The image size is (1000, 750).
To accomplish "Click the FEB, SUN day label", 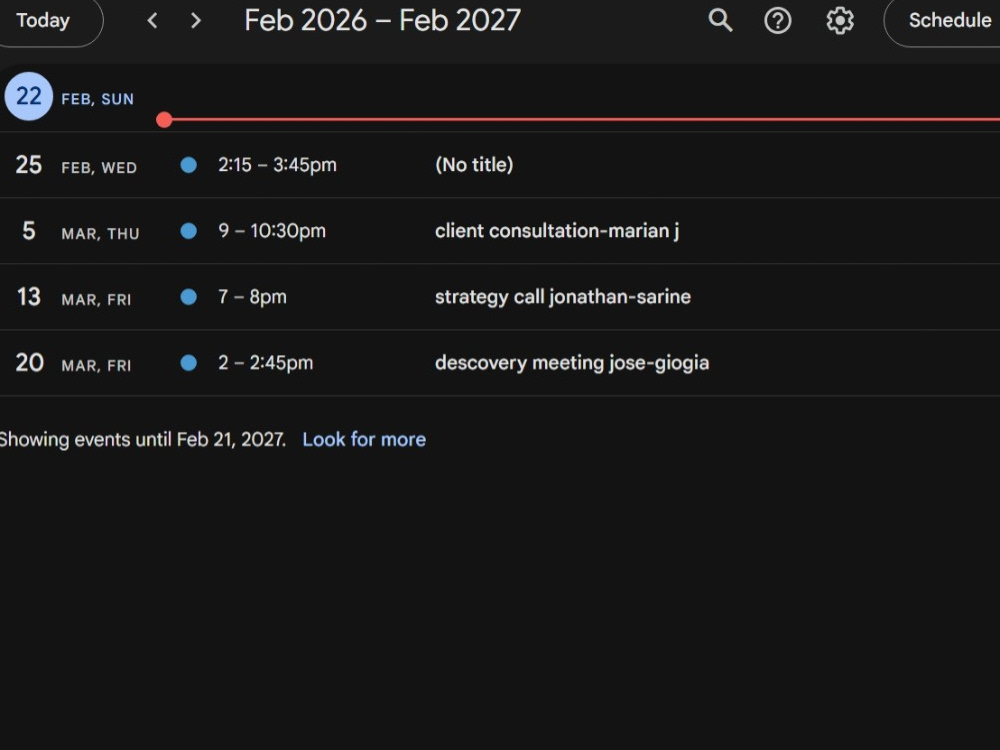I will 98,99.
